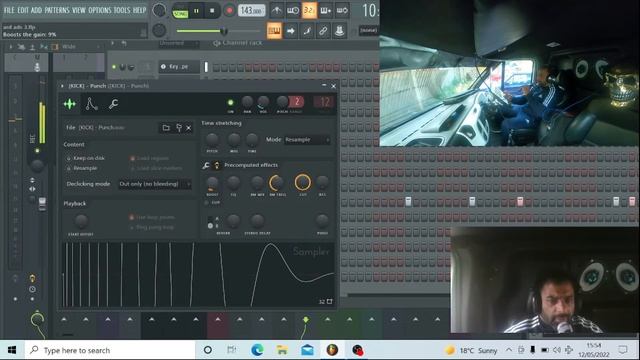Toggle Ping pong loop option
The width and height of the screenshot is (640, 360).
pos(152,227)
